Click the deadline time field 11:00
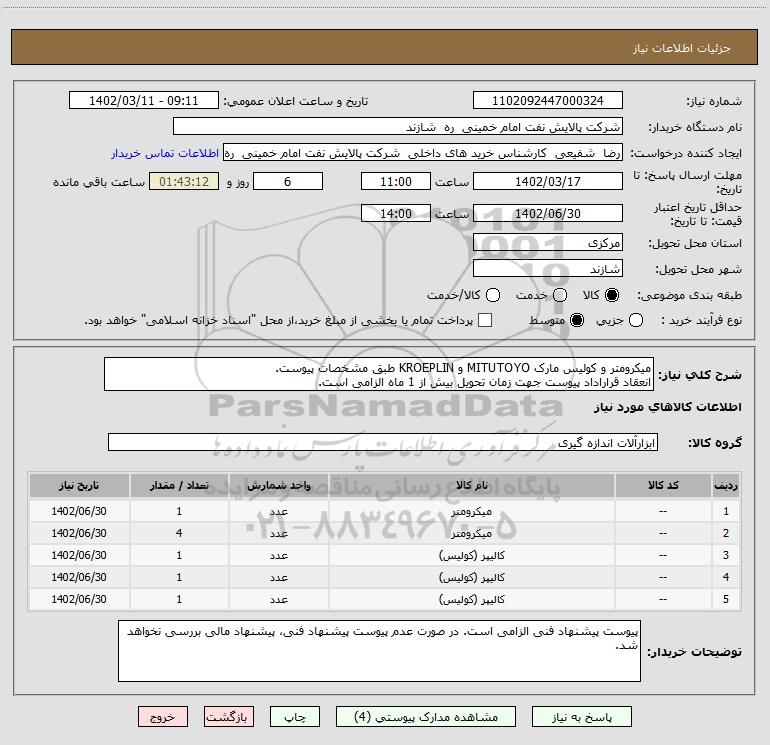This screenshot has height=745, width=770. tap(396, 181)
